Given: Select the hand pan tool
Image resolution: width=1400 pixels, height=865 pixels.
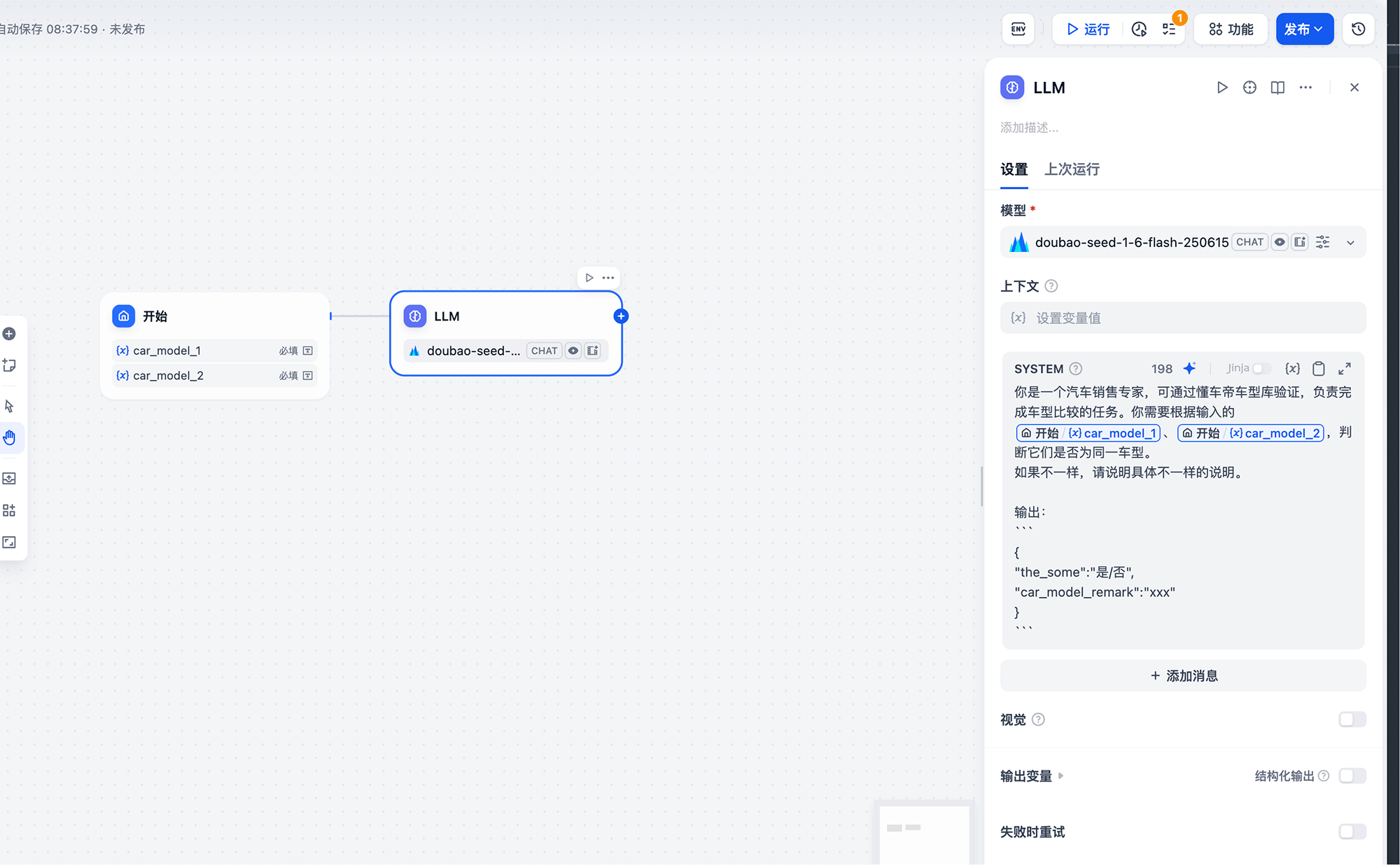Looking at the screenshot, I should (10, 438).
